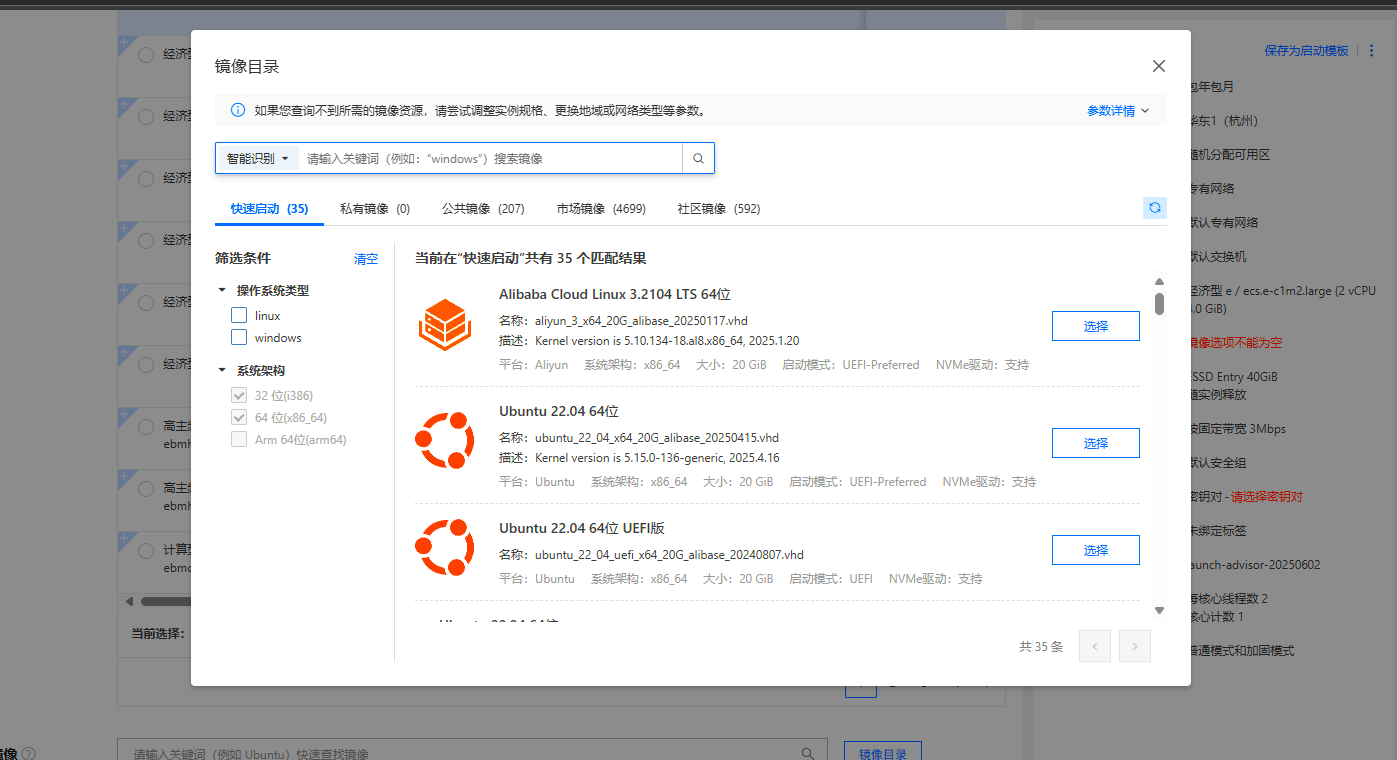This screenshot has height=760, width=1397.
Task: Click 请选择密钥对 warning text in summary
Action: tap(1267, 497)
